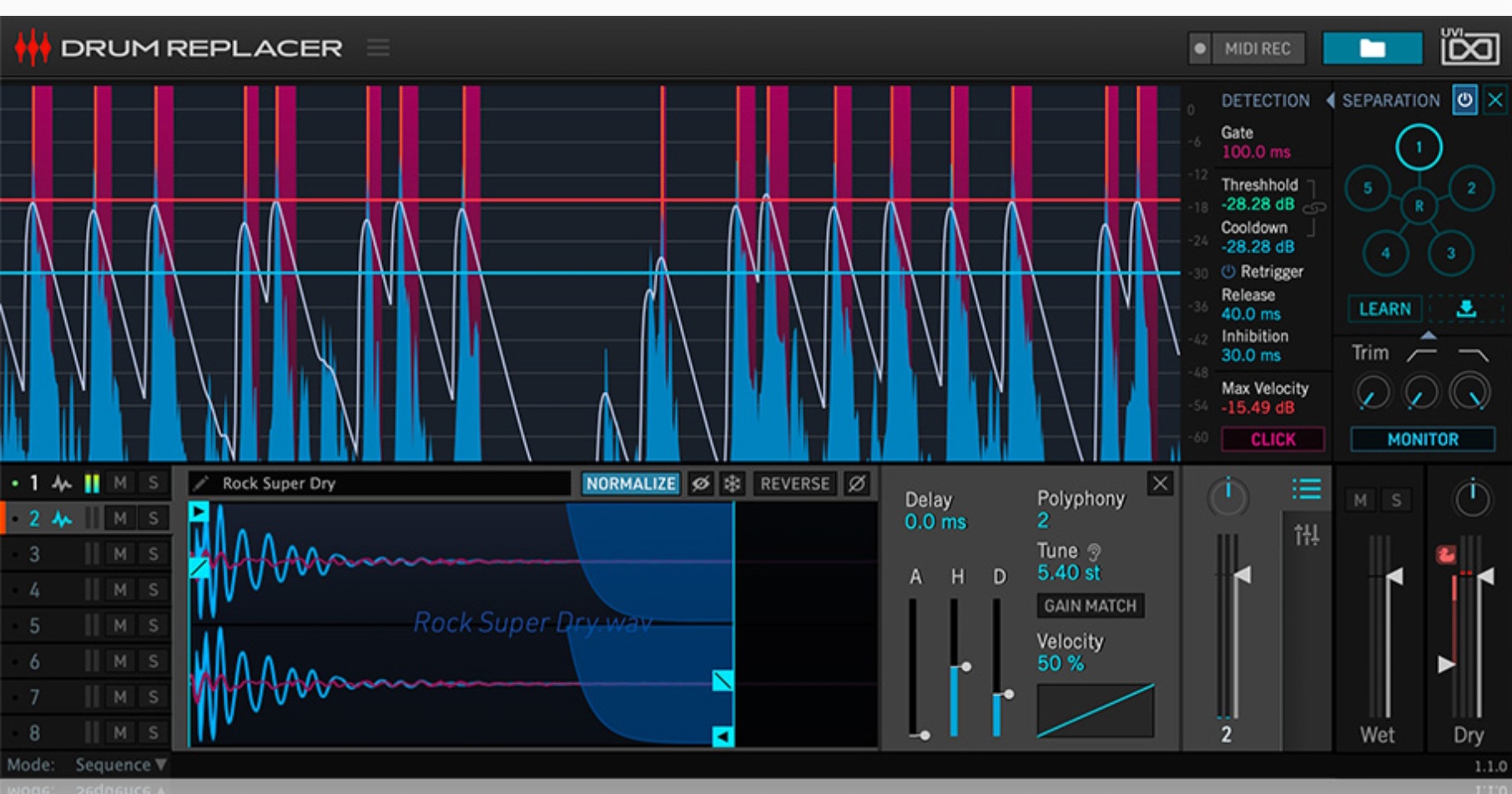Open the list view icon in mixer
The image size is (1512, 794).
pyautogui.click(x=1307, y=489)
